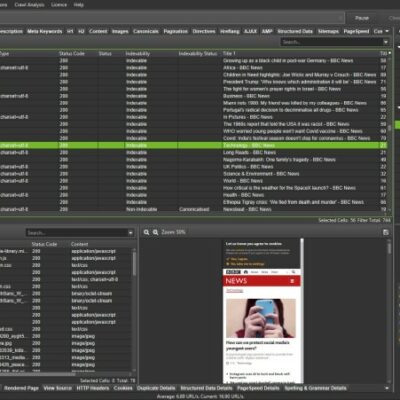Sort by the Indexability Status column header

(198, 54)
